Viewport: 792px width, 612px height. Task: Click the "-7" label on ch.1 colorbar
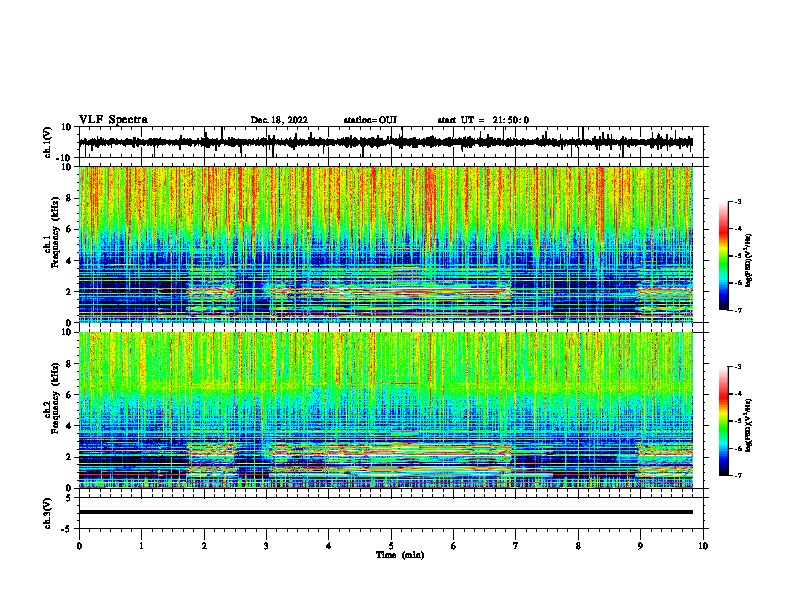tap(737, 310)
